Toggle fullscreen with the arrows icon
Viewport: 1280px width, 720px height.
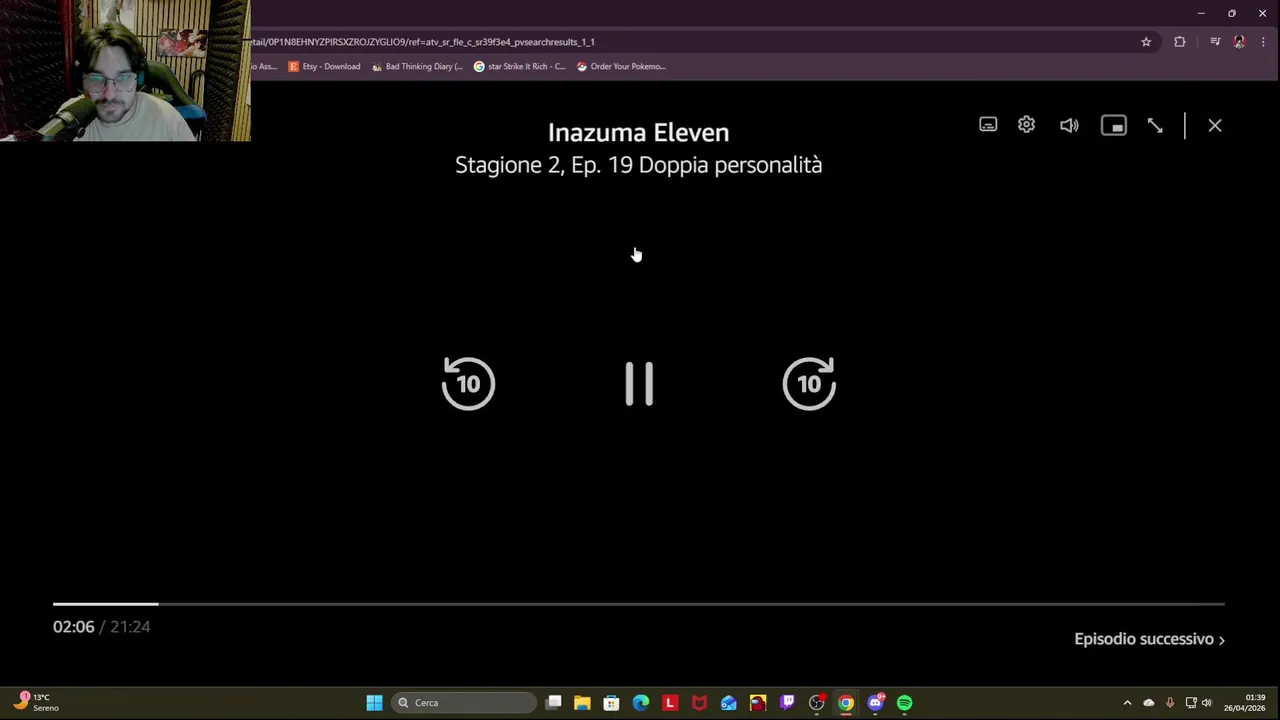[1155, 125]
